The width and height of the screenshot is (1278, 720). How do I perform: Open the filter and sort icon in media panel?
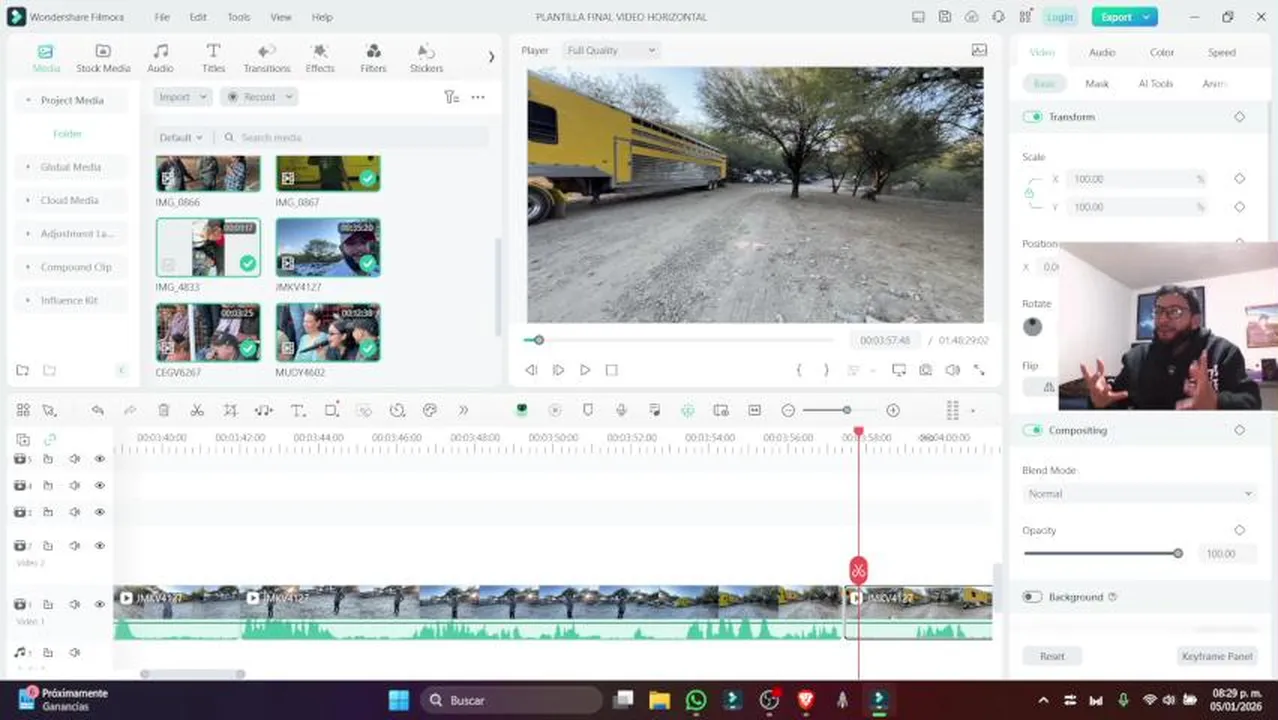tap(452, 97)
